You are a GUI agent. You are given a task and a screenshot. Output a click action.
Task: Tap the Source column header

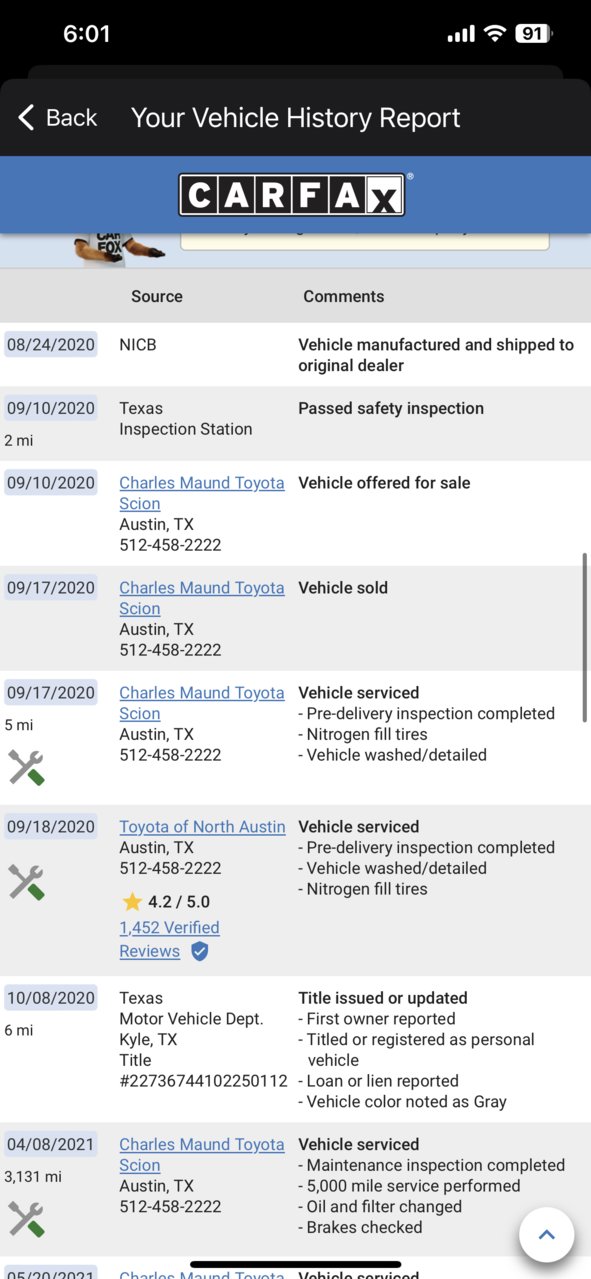coord(157,296)
